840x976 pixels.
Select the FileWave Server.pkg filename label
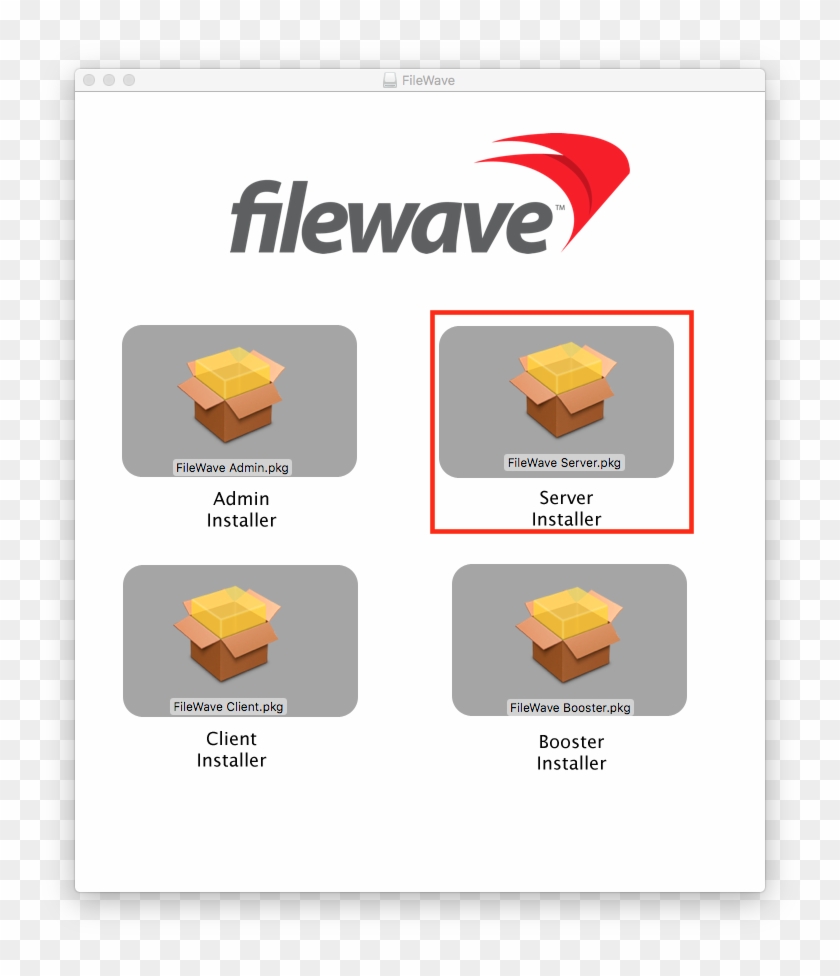pos(563,462)
